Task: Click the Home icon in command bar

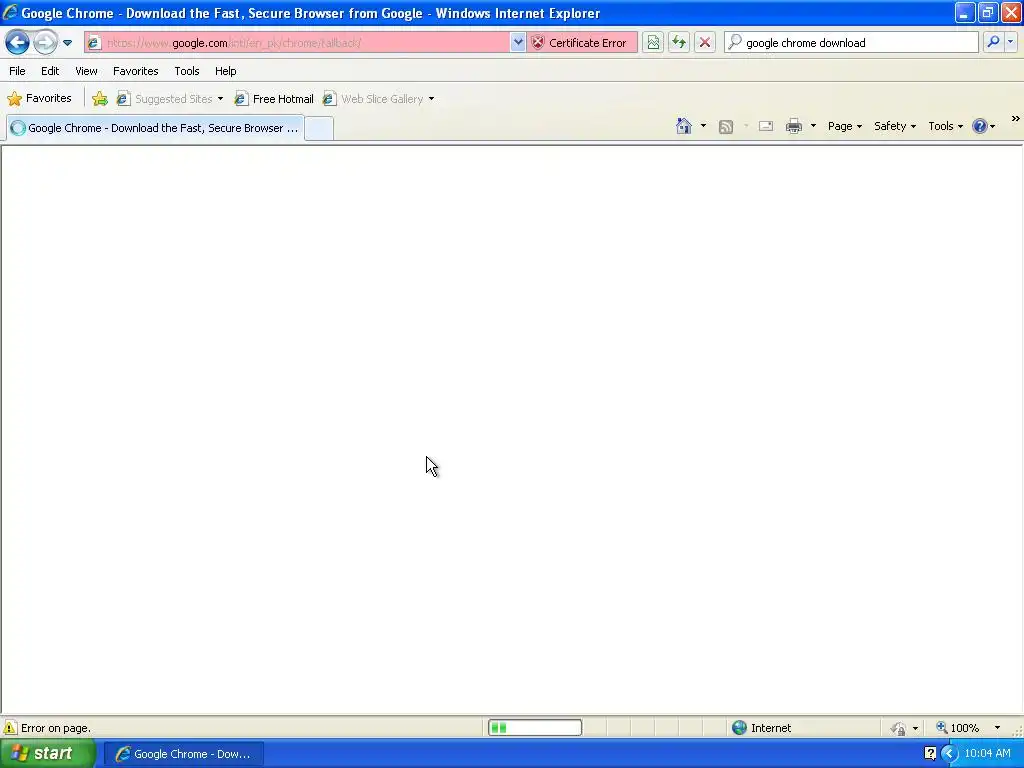Action: tap(684, 126)
